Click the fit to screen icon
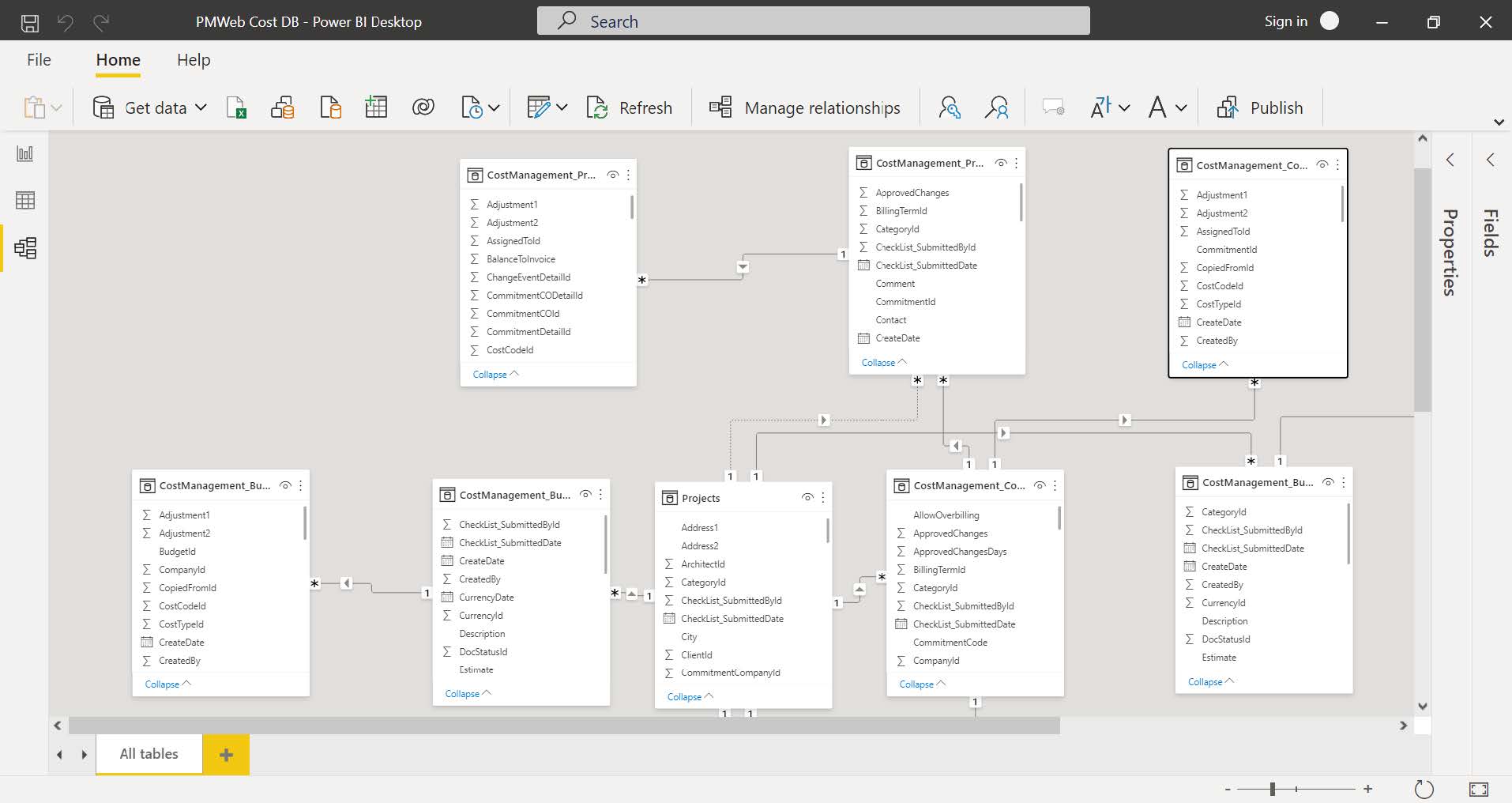Viewport: 1512px width, 803px height. pos(1479,789)
